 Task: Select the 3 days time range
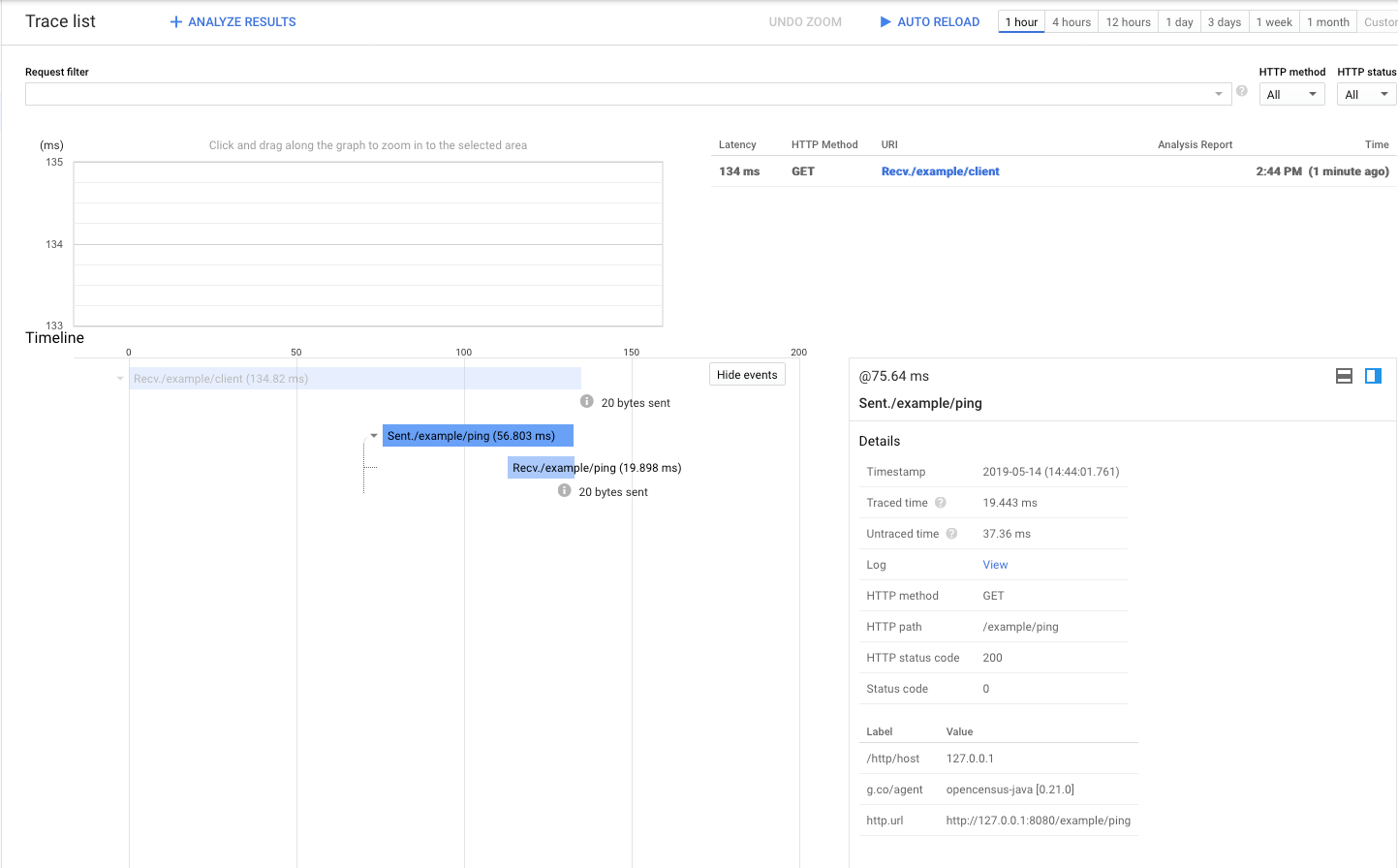1225,21
